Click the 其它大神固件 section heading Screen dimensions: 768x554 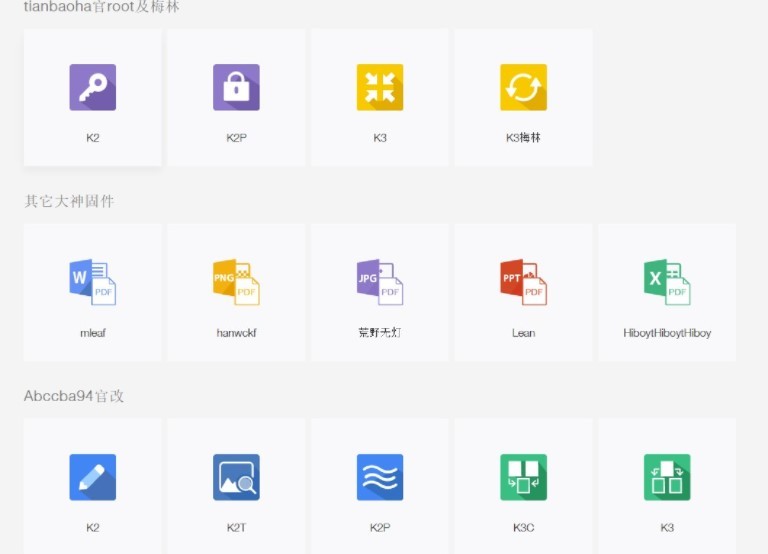point(69,201)
